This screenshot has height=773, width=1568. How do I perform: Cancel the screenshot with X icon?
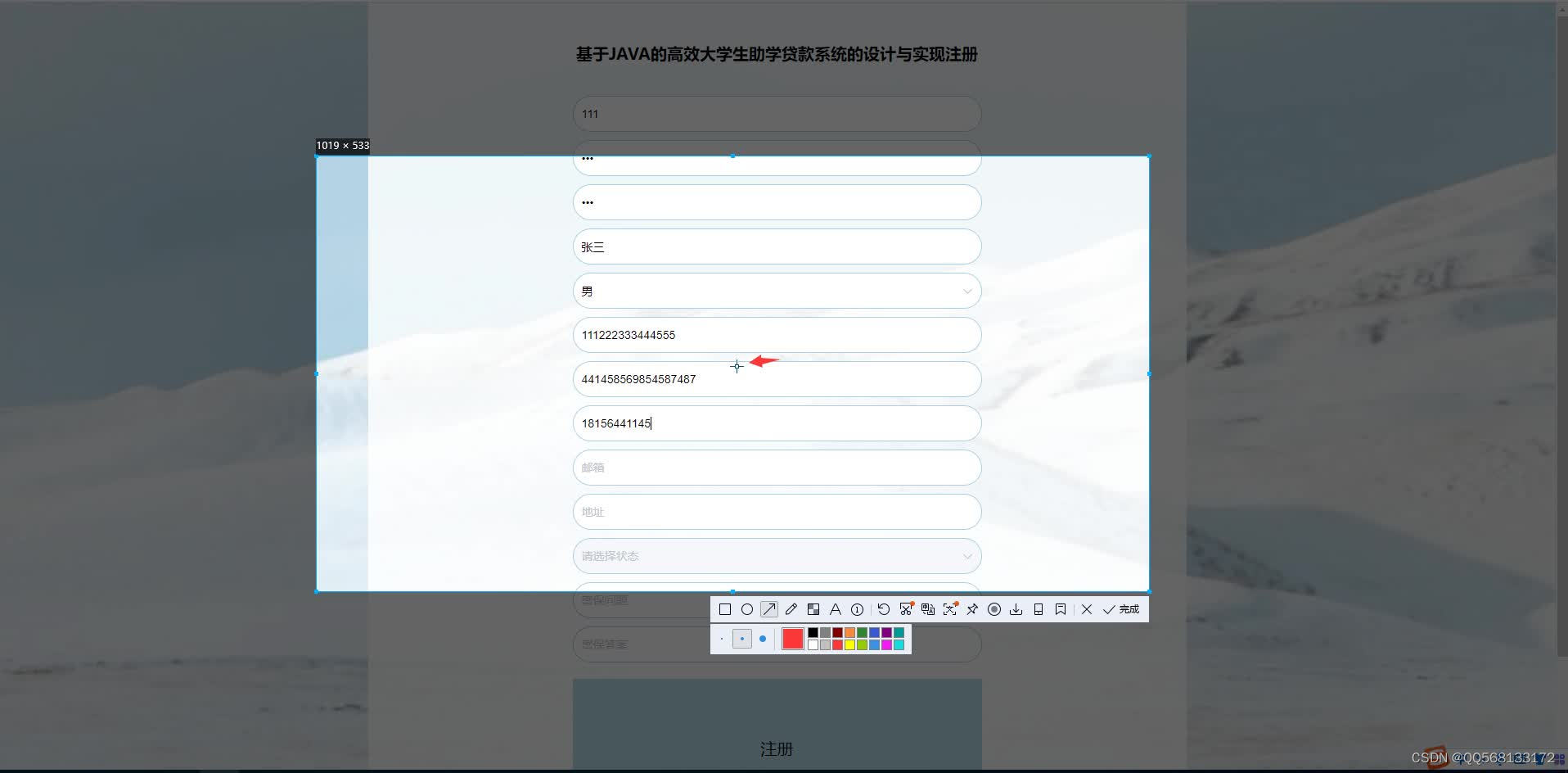pos(1087,609)
